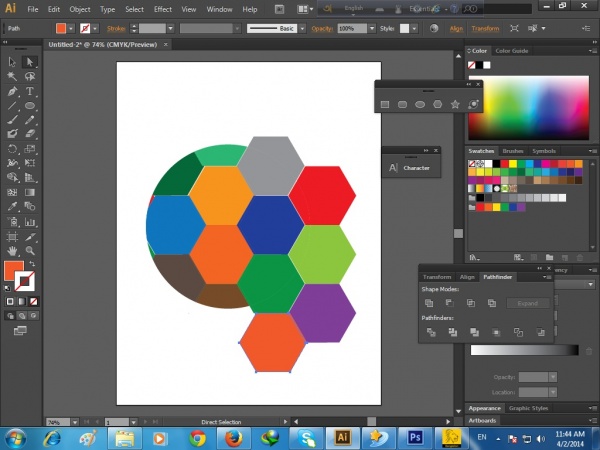
Task: Switch to the Brushes tab
Action: point(513,151)
